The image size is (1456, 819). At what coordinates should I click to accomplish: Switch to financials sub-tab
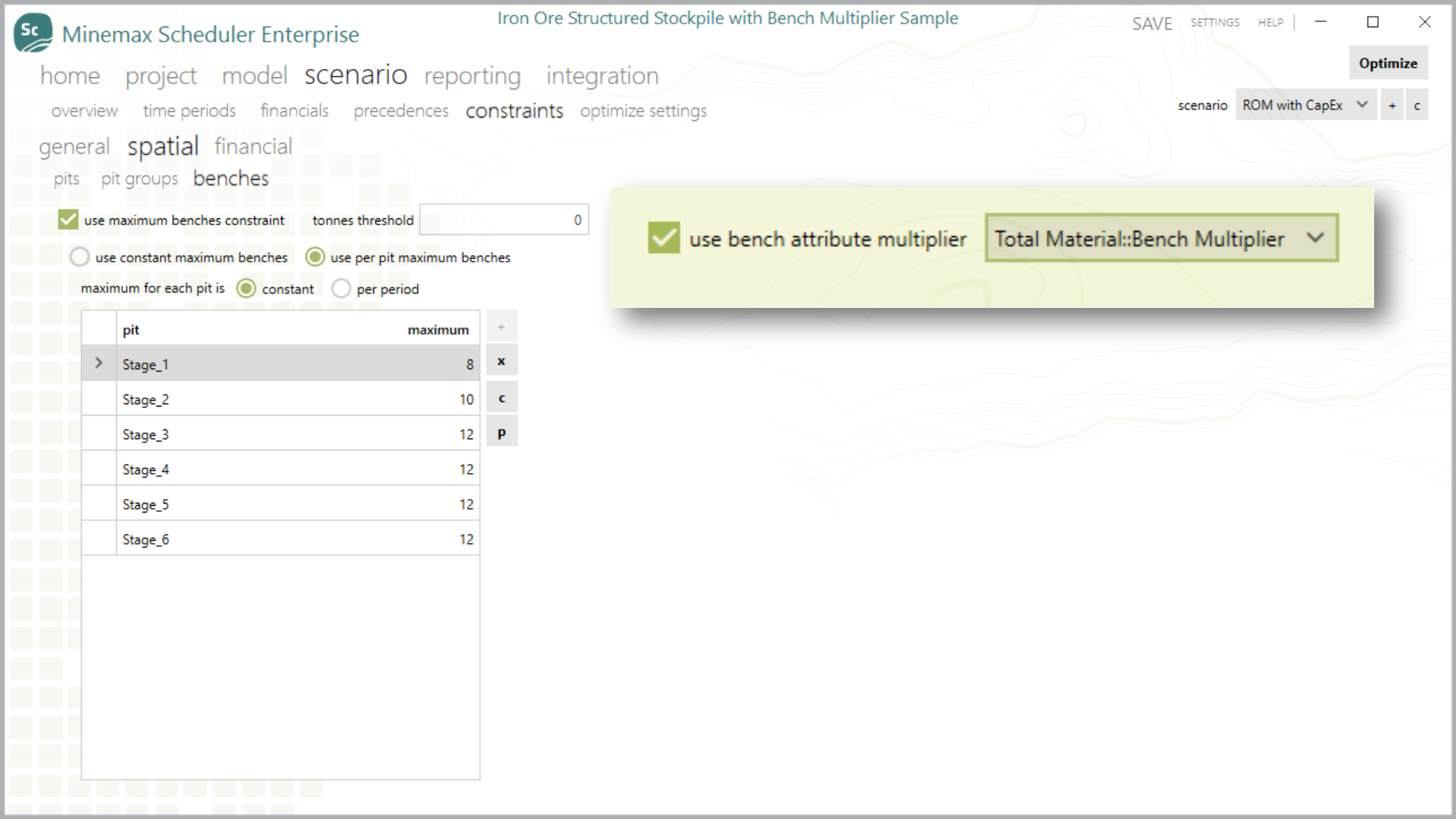pos(294,111)
